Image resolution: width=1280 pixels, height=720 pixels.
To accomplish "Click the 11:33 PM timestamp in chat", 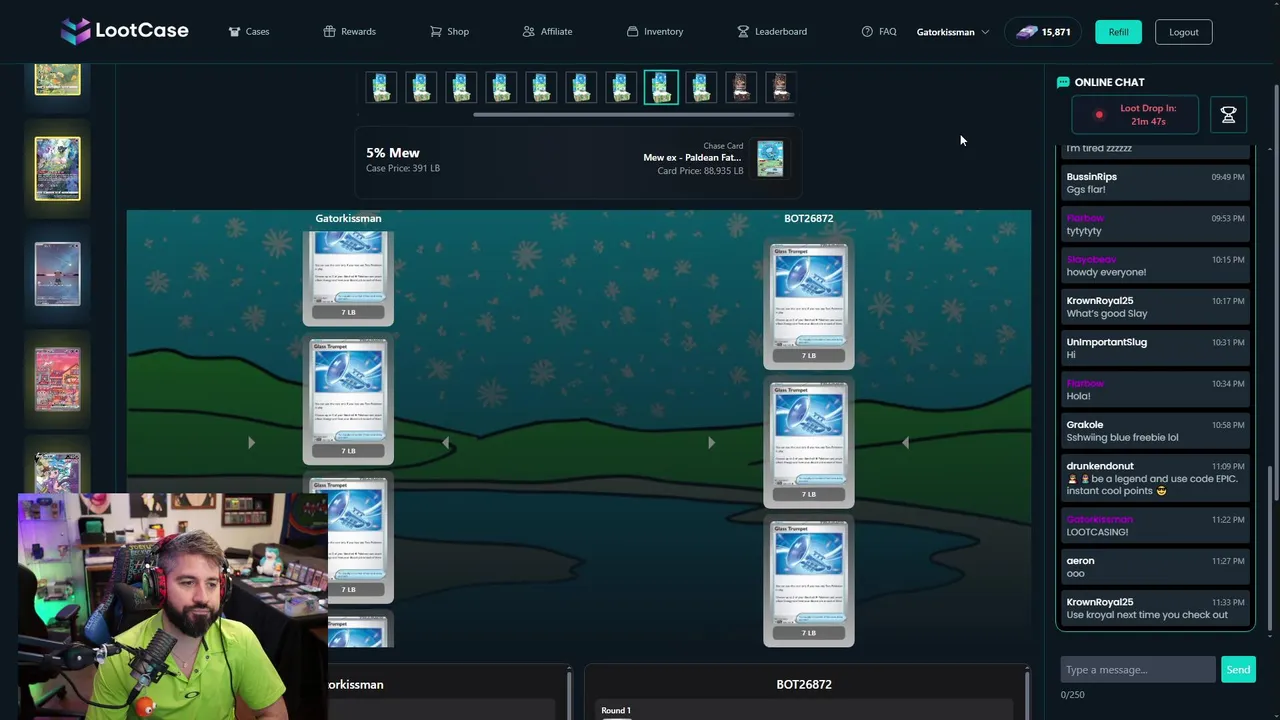I will (x=1228, y=602).
